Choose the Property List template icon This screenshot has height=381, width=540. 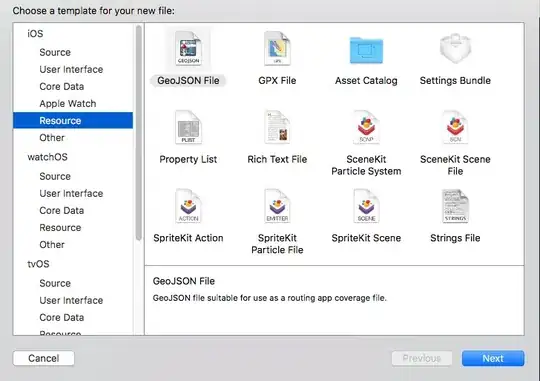click(x=188, y=127)
